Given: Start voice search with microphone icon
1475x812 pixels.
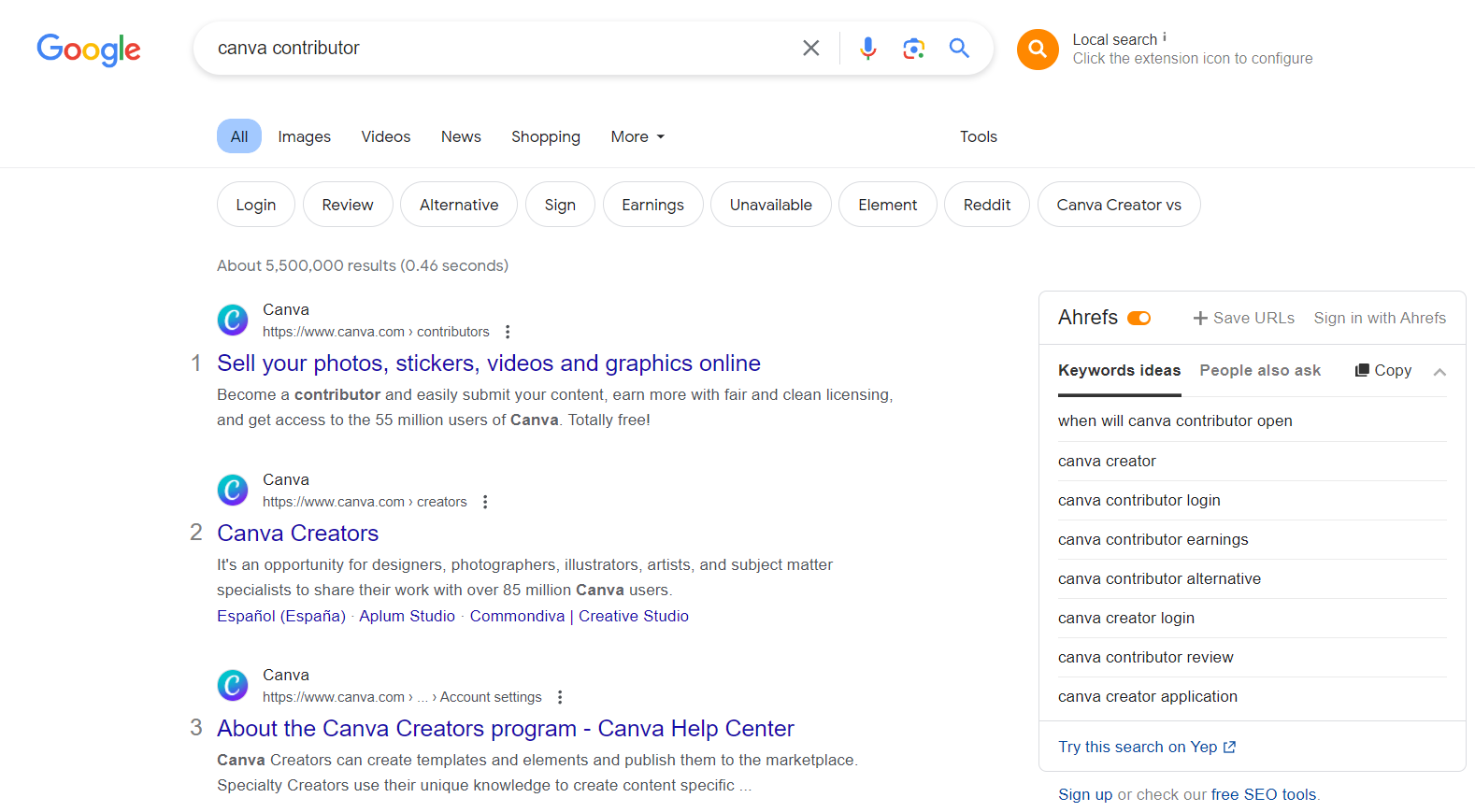Looking at the screenshot, I should click(867, 48).
